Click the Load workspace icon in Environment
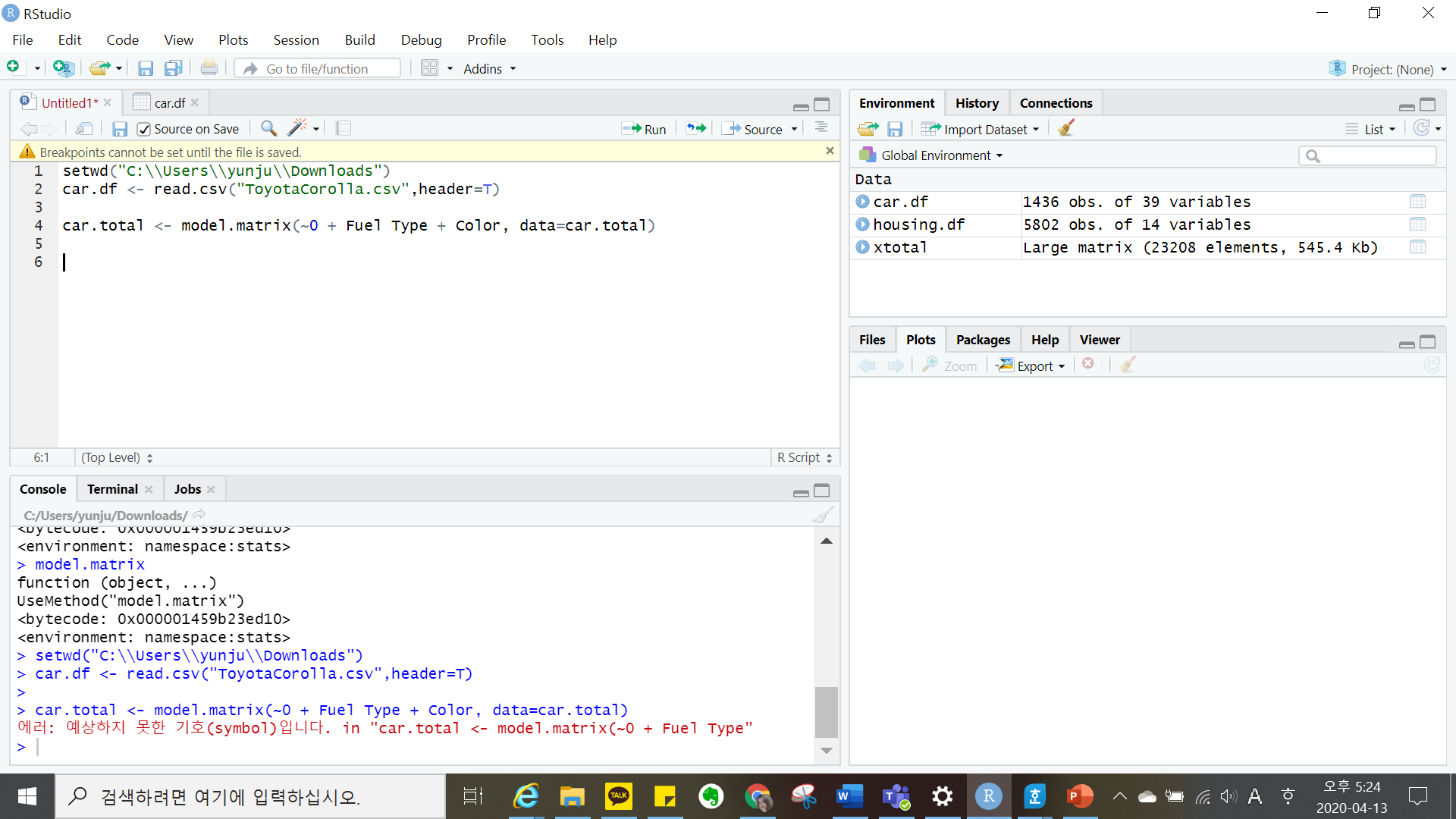1456x819 pixels. click(x=868, y=129)
